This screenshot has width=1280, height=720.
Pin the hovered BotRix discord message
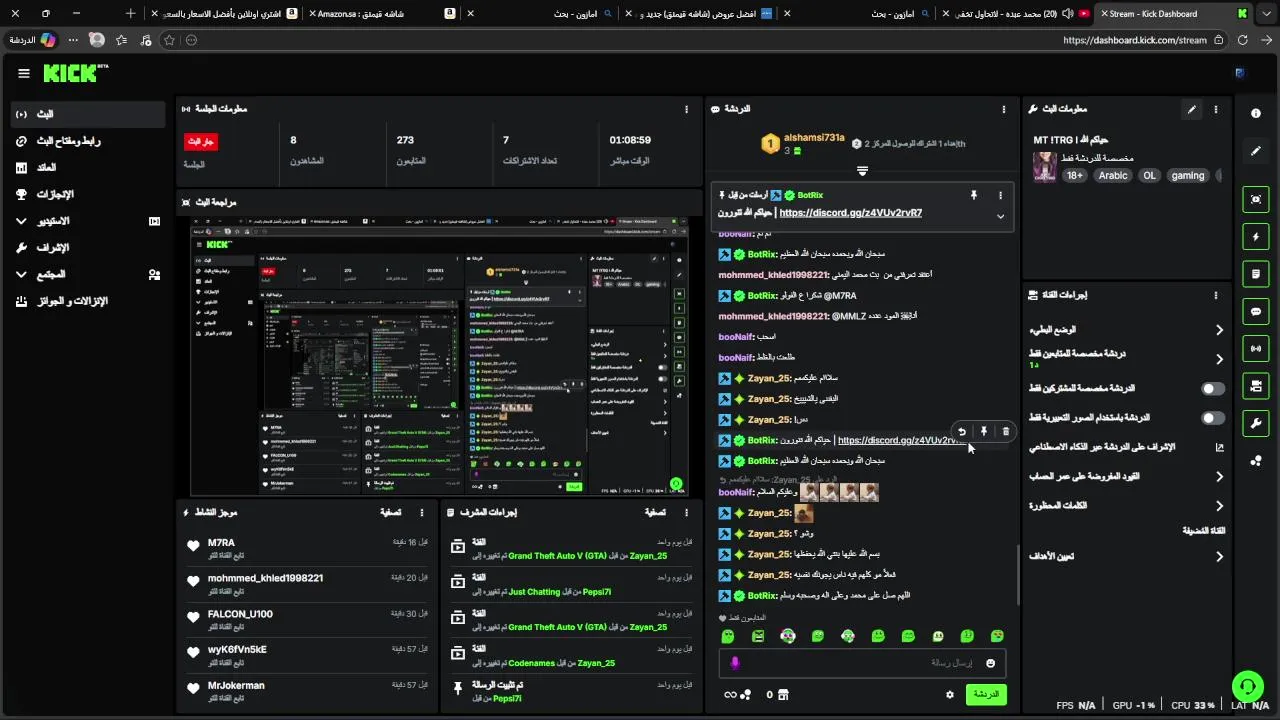(x=984, y=431)
